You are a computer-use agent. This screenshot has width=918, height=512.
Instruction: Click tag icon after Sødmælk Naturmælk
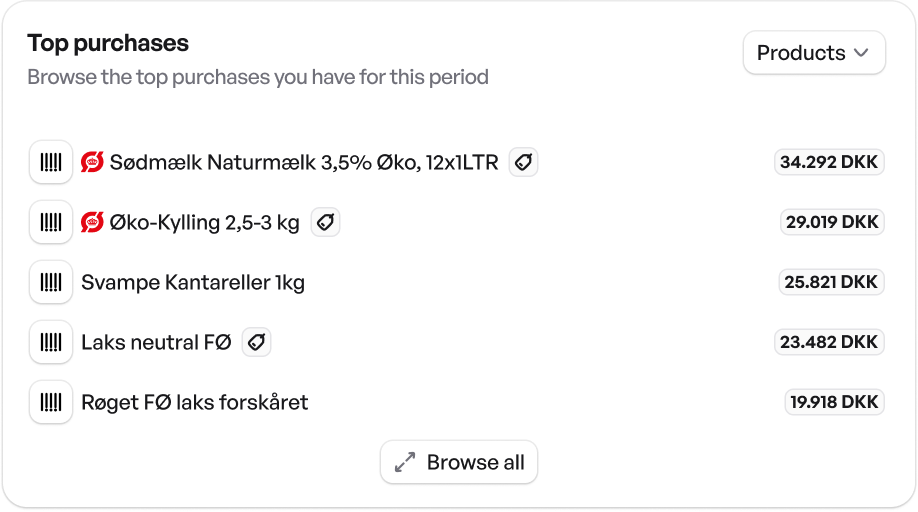coord(523,162)
